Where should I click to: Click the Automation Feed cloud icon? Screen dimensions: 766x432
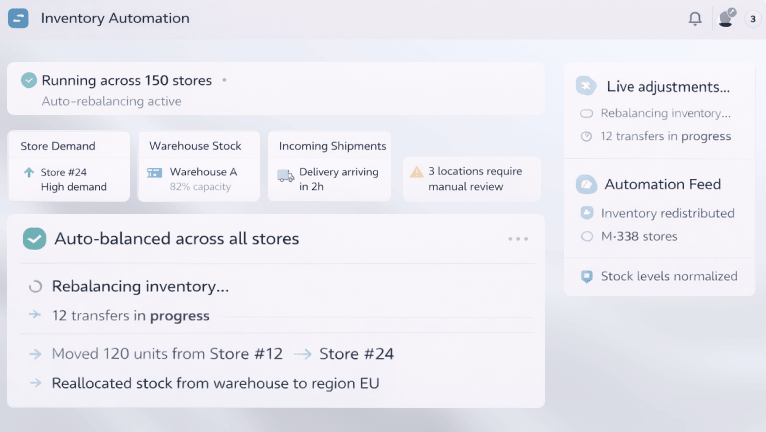(587, 184)
